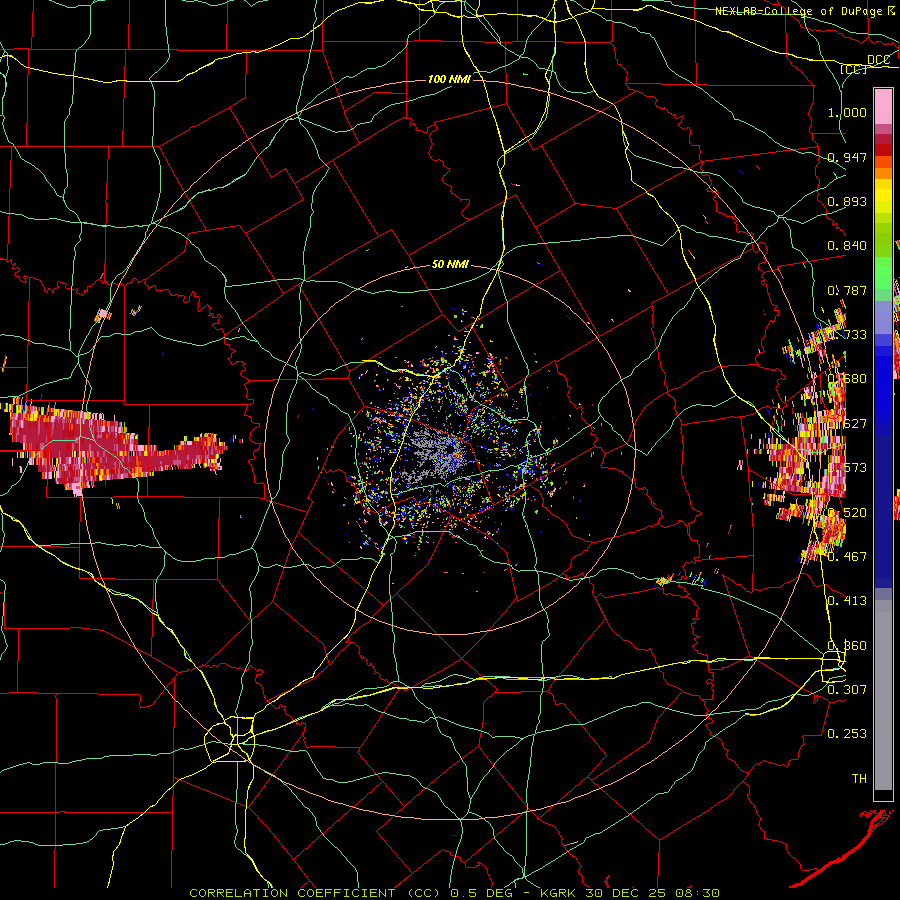Screen dimensions: 900x900
Task: Click the CORRELATION COEFFICIENT (CC) caption text
Action: (x=315, y=893)
